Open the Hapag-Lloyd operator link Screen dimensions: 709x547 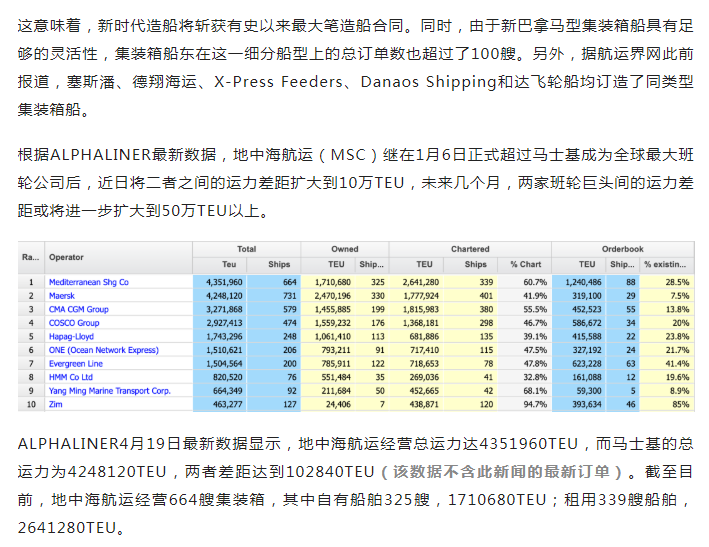click(71, 336)
